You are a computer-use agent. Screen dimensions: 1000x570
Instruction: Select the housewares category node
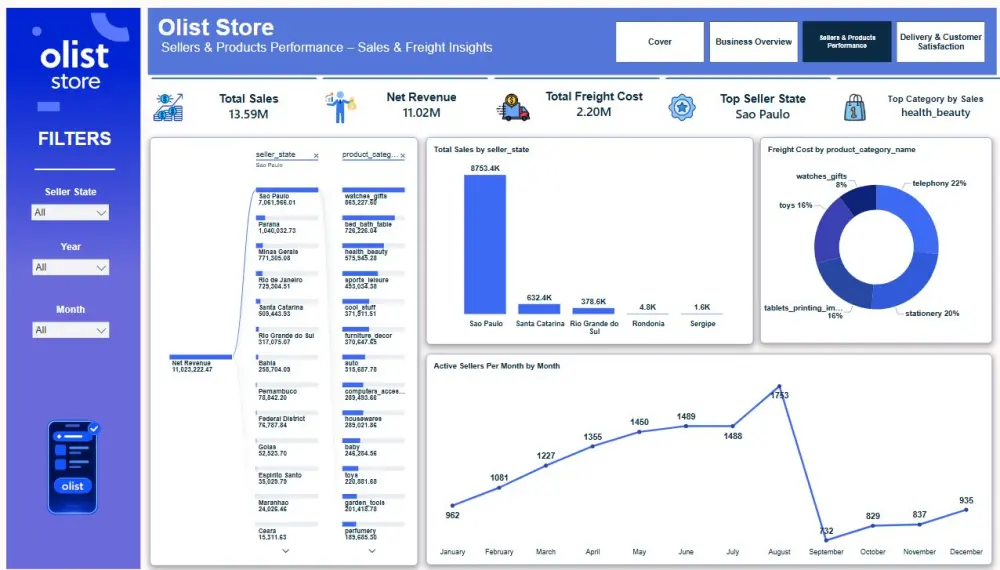(374, 420)
